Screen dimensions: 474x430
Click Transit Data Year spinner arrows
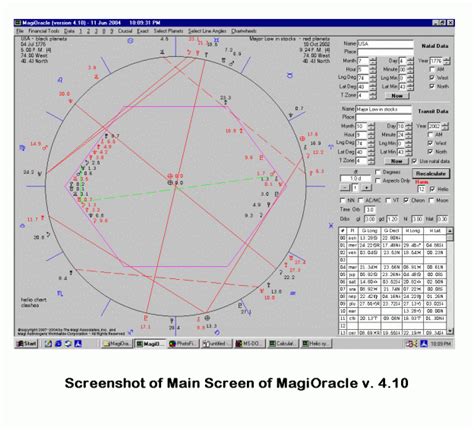point(445,127)
